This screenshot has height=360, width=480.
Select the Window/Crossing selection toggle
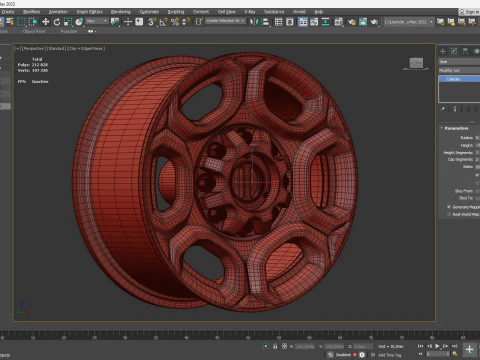coord(33,22)
